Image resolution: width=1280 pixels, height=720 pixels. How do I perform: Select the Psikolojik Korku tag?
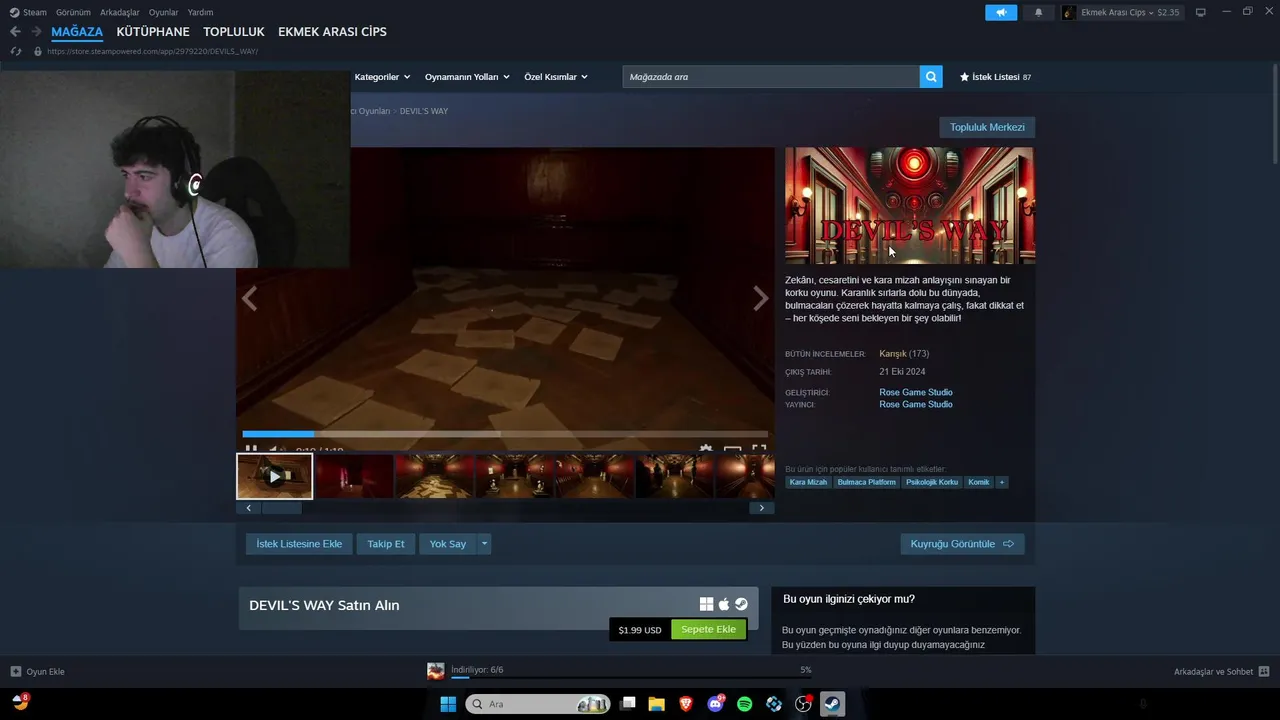coord(932,482)
